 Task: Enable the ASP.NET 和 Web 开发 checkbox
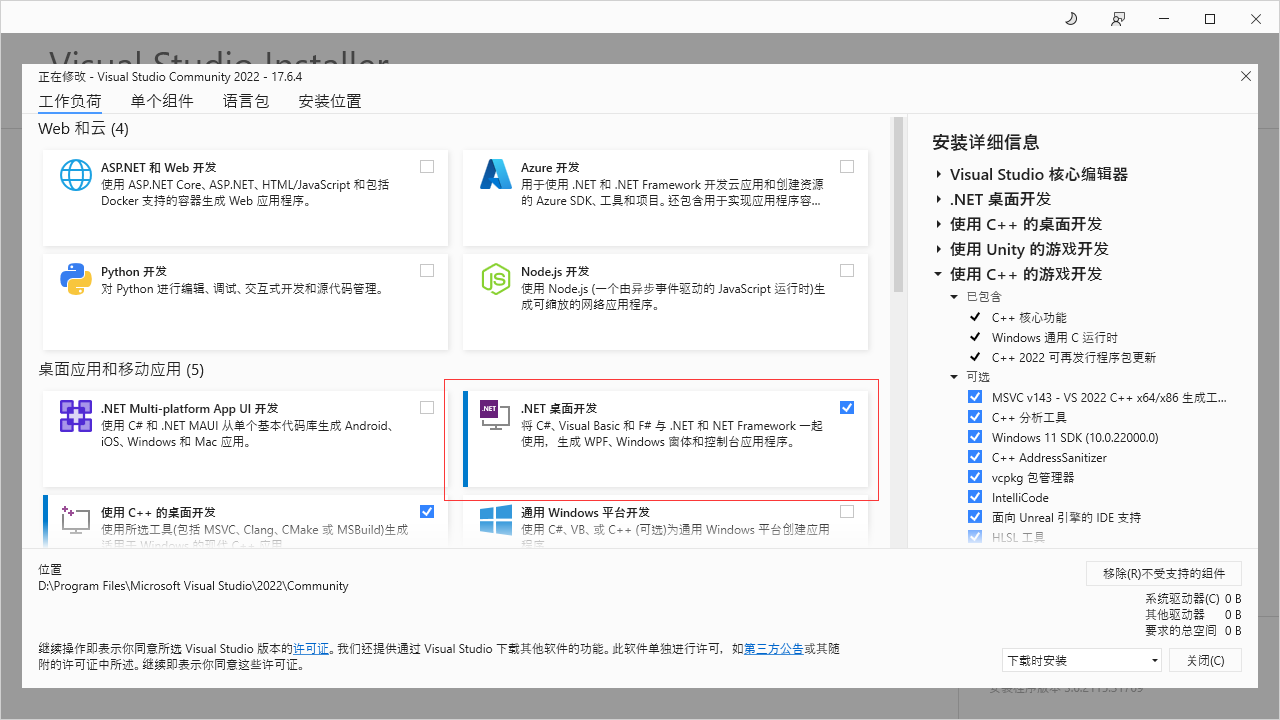(x=427, y=167)
